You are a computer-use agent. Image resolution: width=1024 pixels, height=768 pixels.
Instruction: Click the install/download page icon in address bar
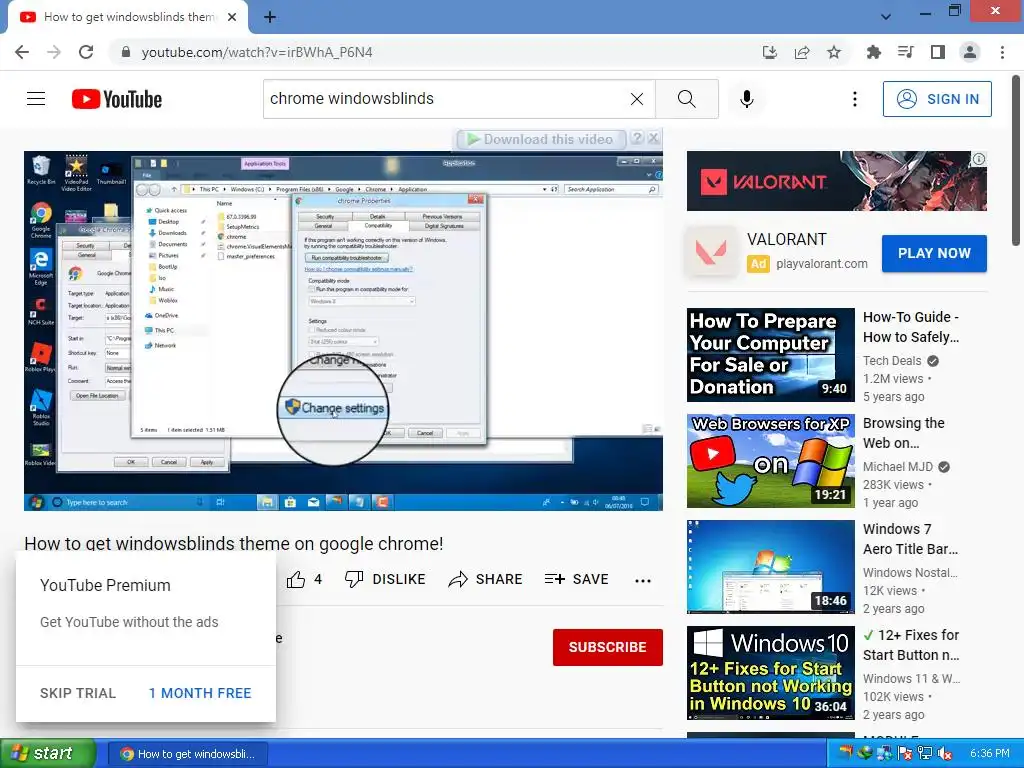[x=770, y=52]
